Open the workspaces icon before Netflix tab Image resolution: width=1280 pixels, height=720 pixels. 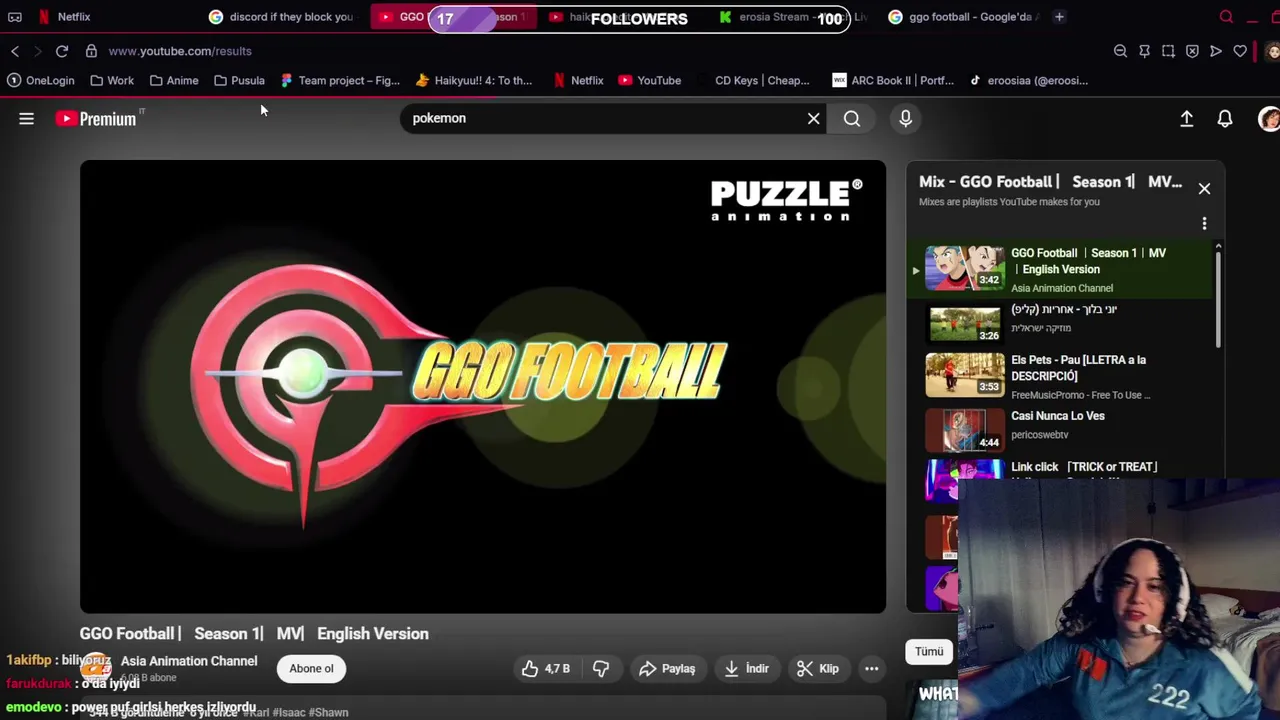click(15, 17)
